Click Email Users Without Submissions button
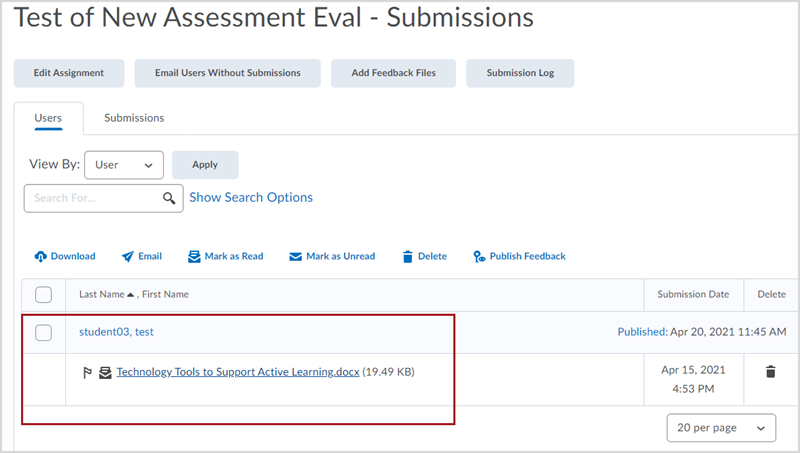The image size is (800, 453). tap(228, 73)
